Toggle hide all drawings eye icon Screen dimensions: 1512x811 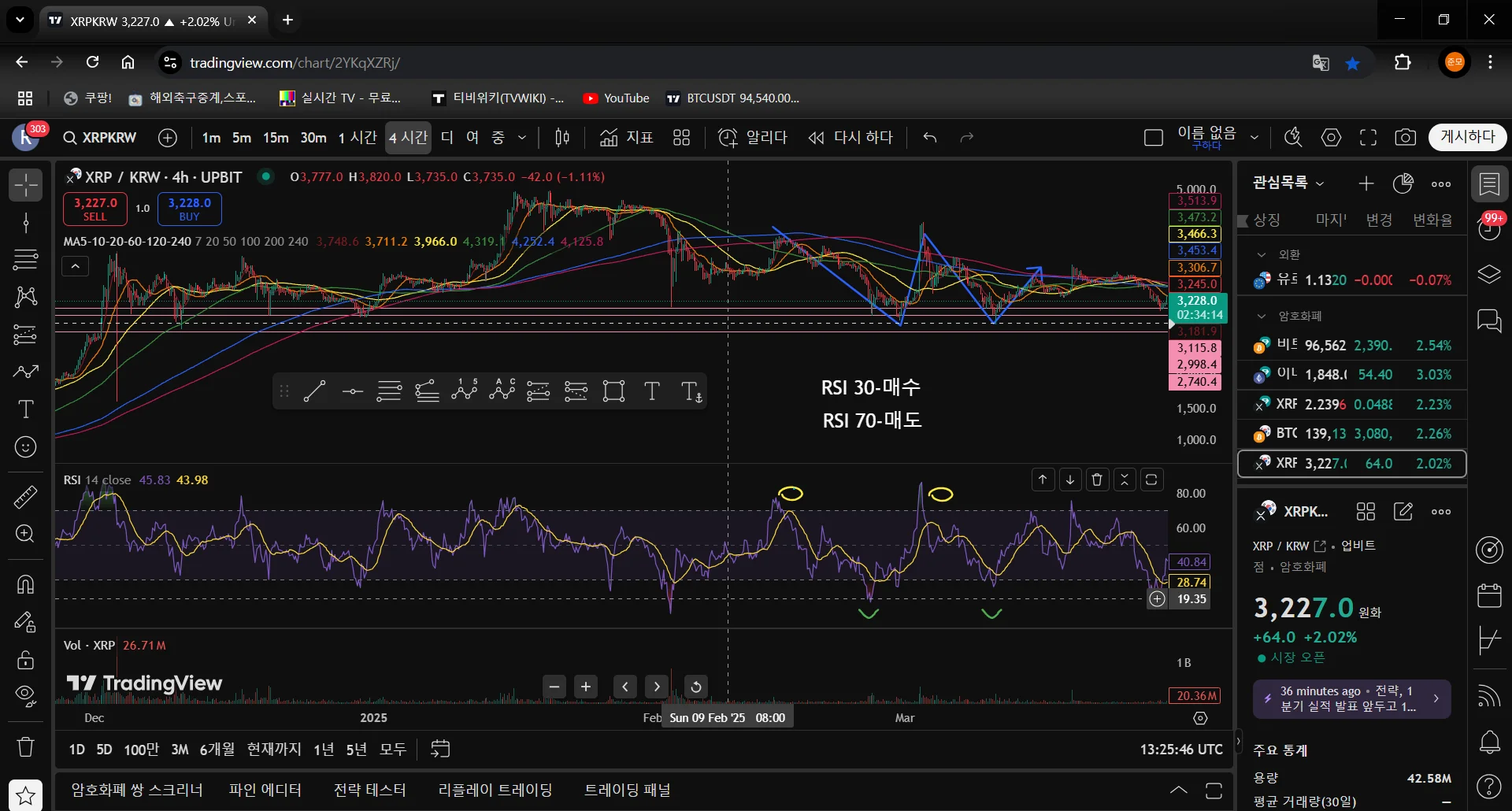pos(26,694)
